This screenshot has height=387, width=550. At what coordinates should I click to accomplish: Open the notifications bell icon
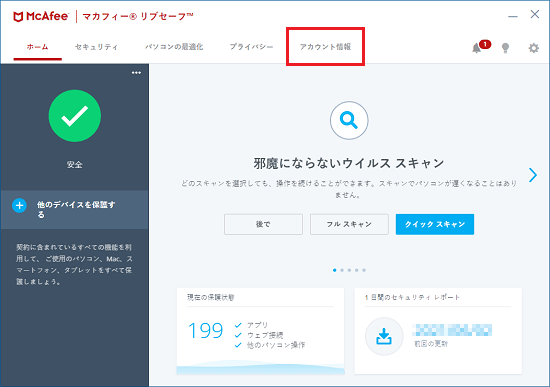tap(476, 48)
